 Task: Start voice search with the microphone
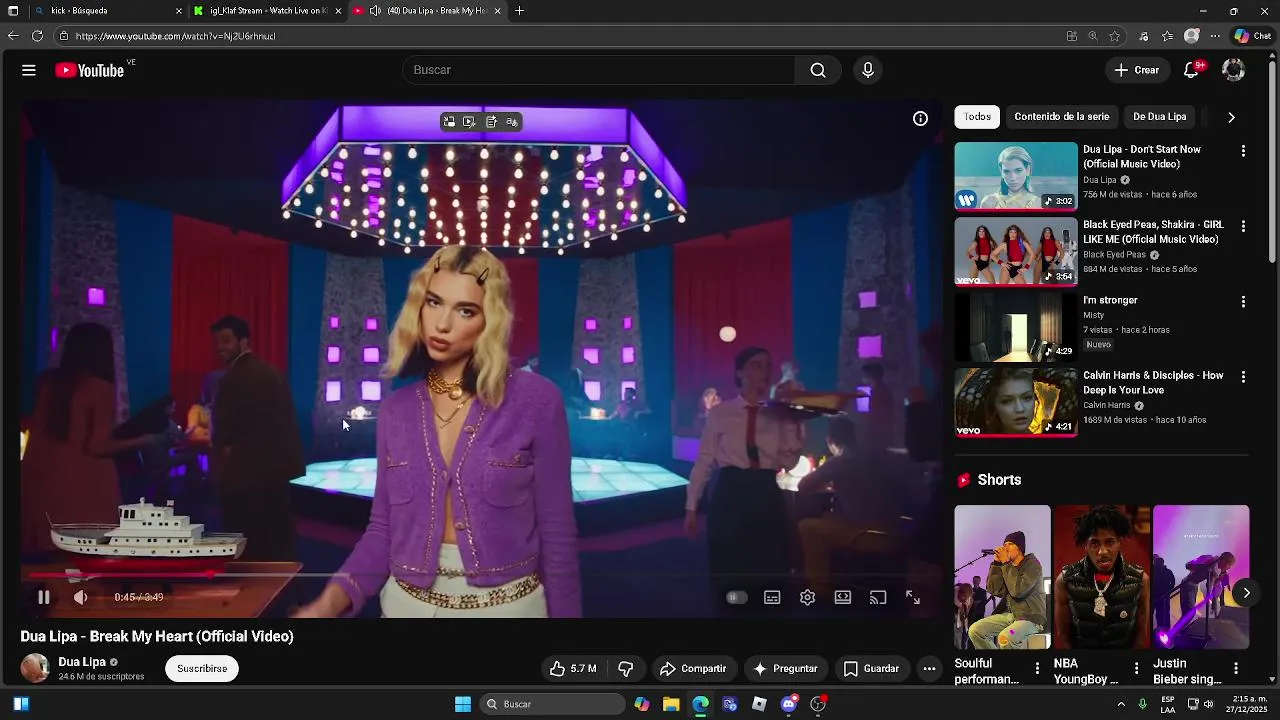(x=868, y=70)
